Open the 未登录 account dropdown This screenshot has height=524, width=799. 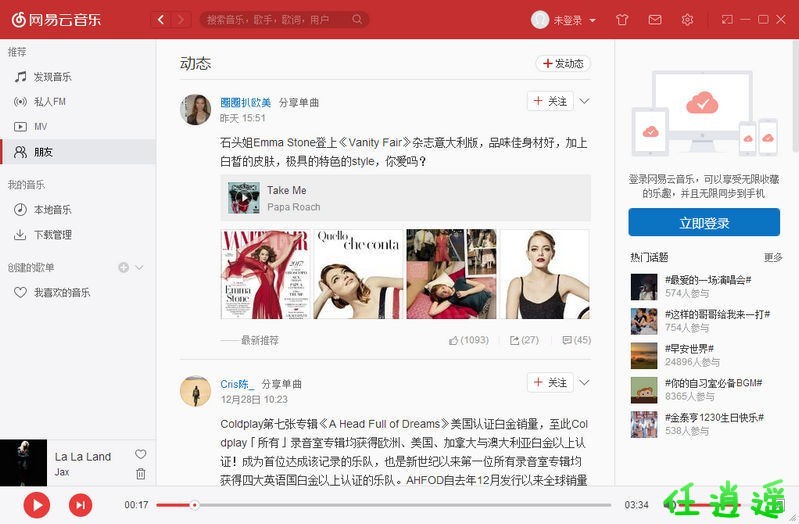[x=574, y=20]
